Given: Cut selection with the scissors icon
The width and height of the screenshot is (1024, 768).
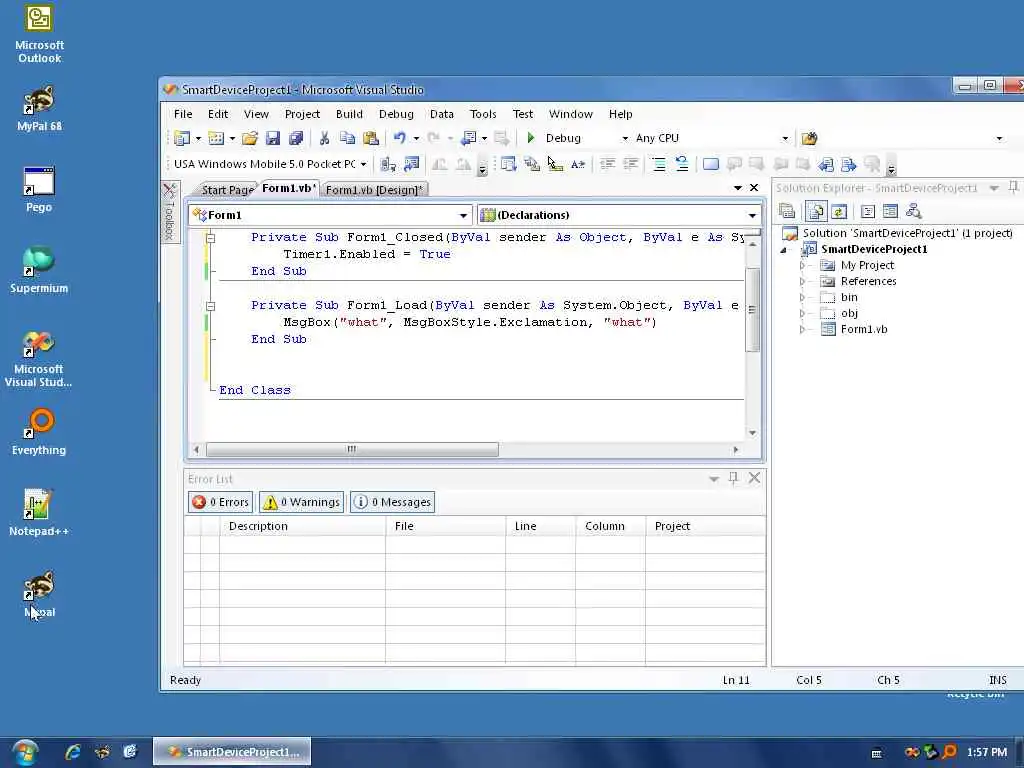Looking at the screenshot, I should click(324, 138).
